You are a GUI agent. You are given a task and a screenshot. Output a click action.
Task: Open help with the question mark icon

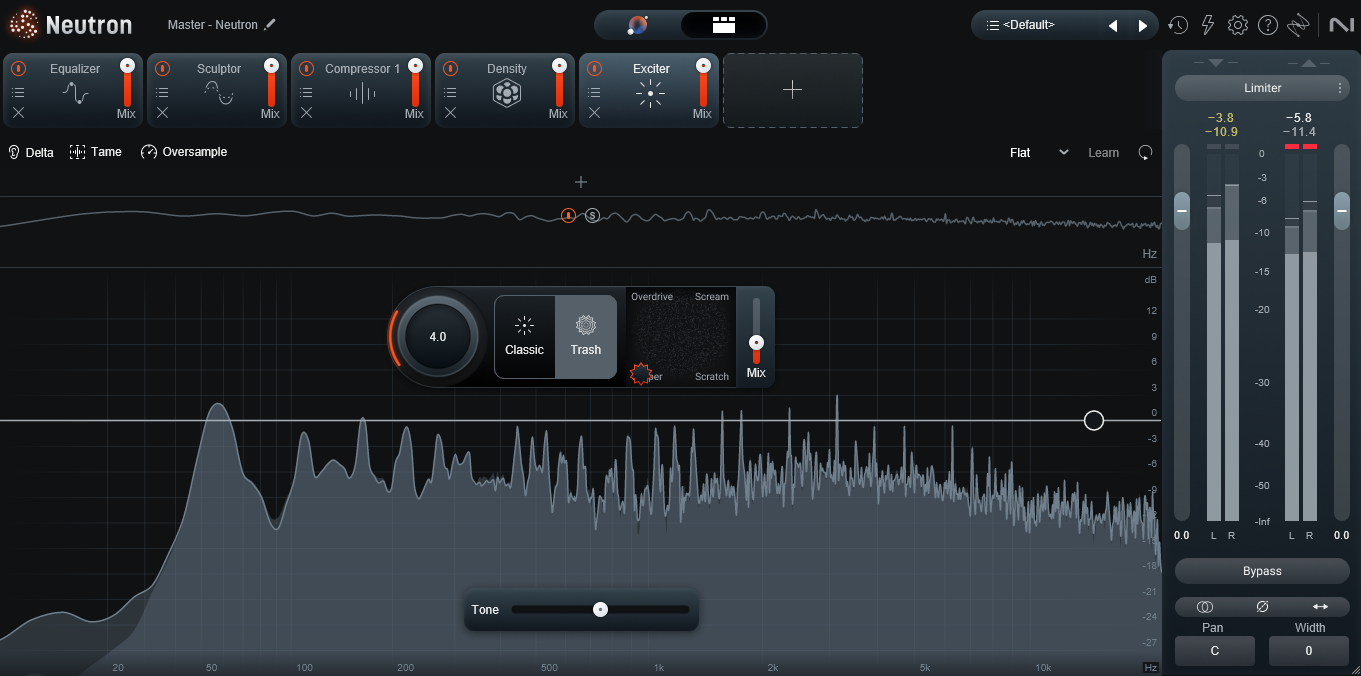(1268, 25)
